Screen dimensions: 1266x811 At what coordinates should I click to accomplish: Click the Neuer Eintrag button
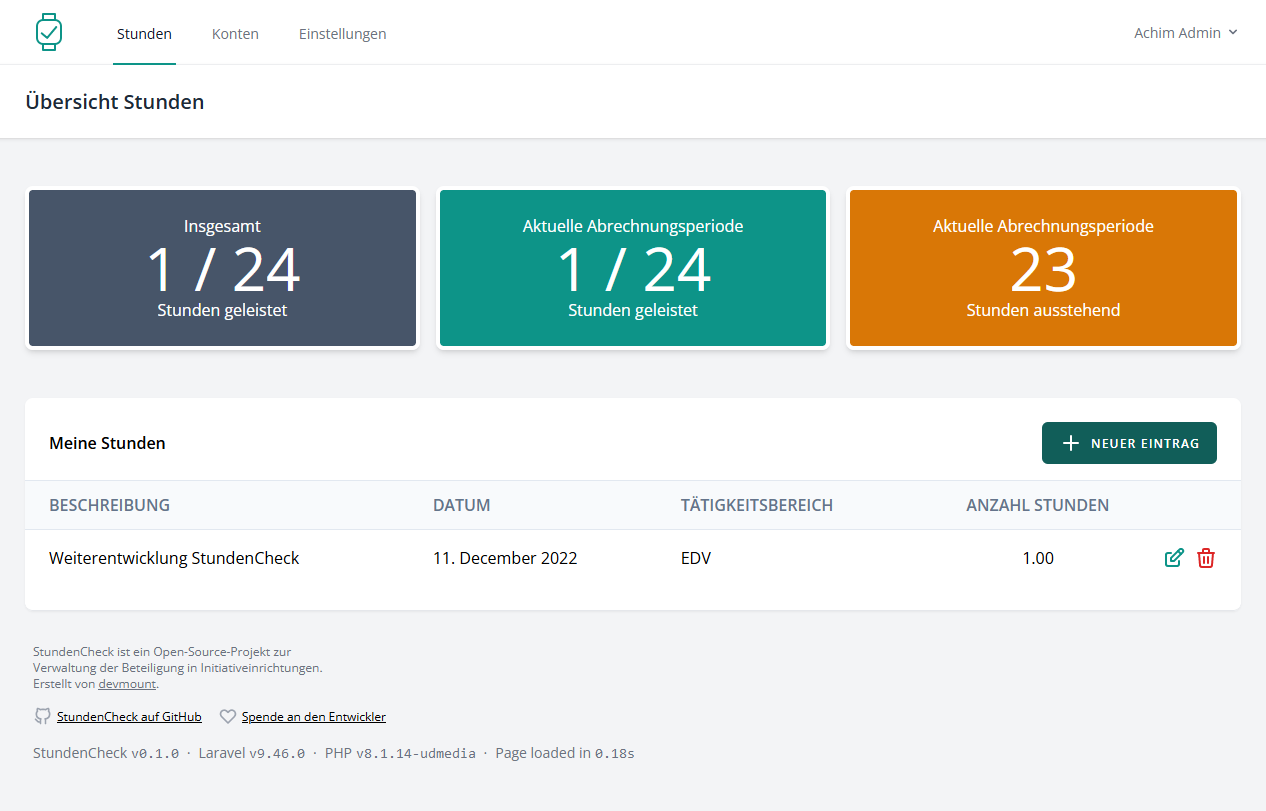pyautogui.click(x=1129, y=442)
